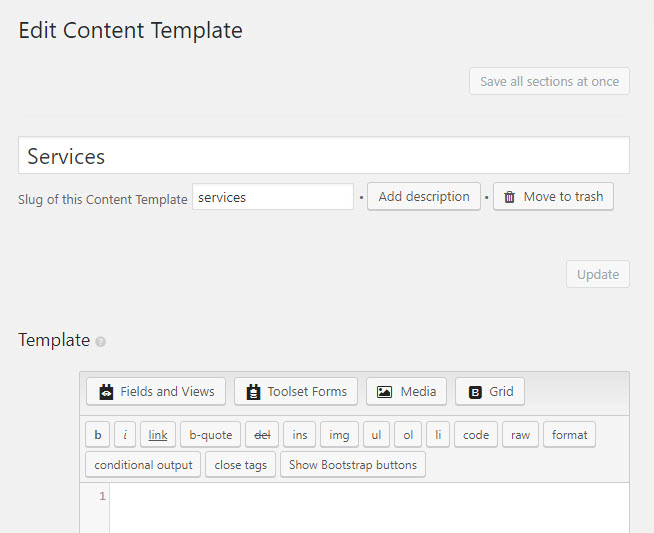Apply bold with the b button

pyautogui.click(x=98, y=435)
